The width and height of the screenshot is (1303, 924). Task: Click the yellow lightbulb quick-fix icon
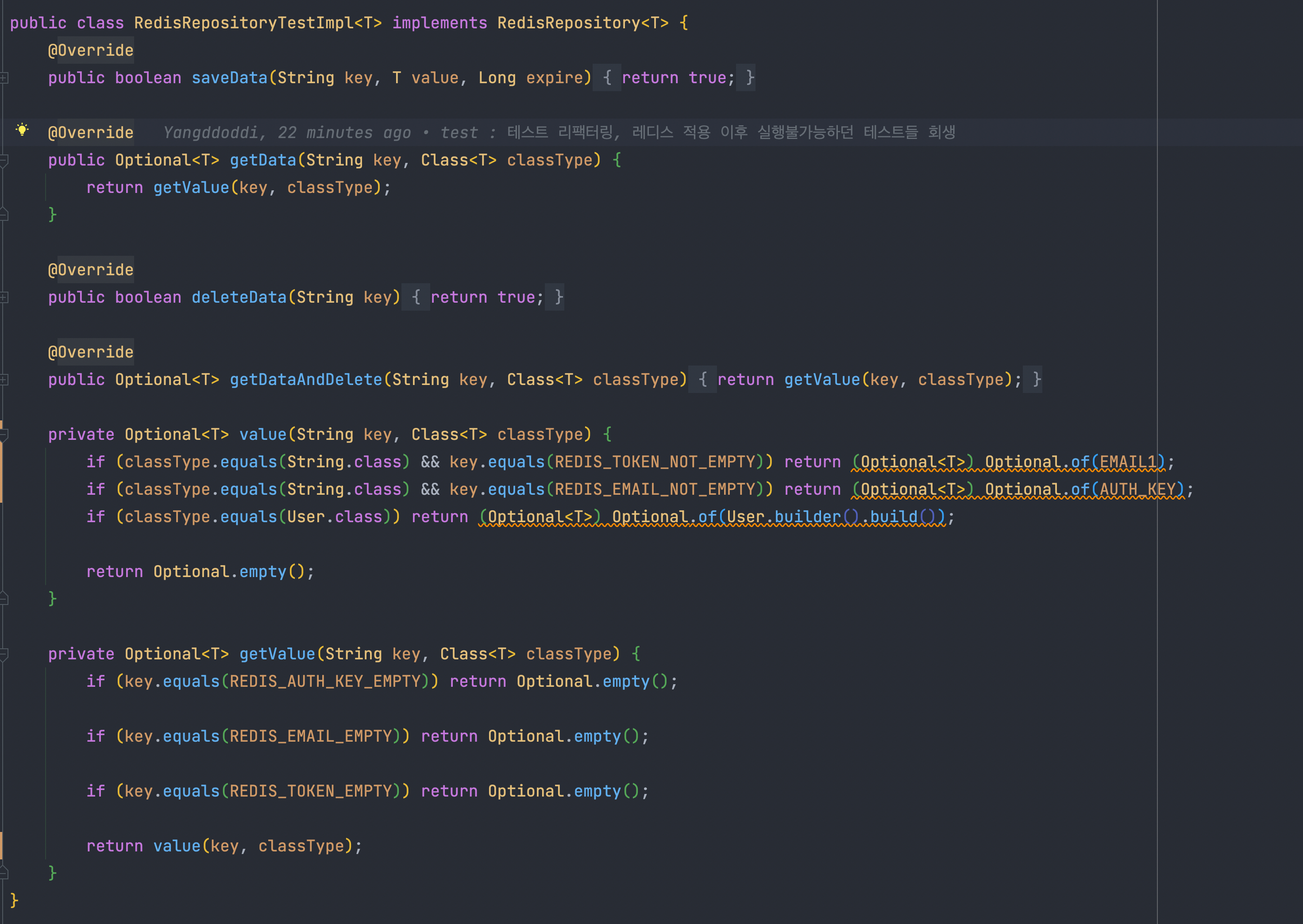click(22, 130)
